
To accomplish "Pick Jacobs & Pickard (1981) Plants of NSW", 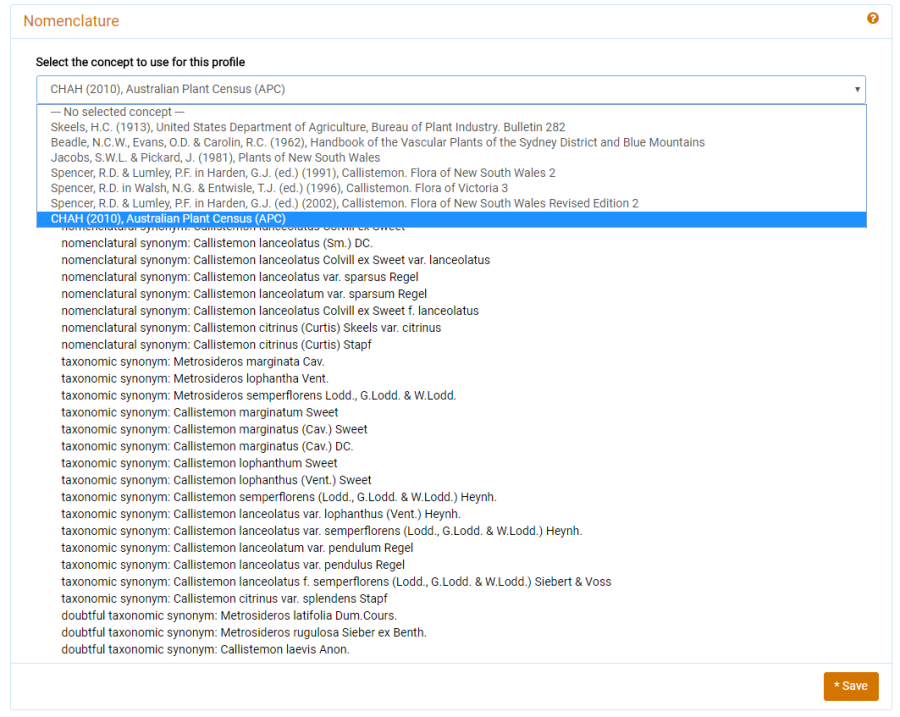I will point(215,158).
